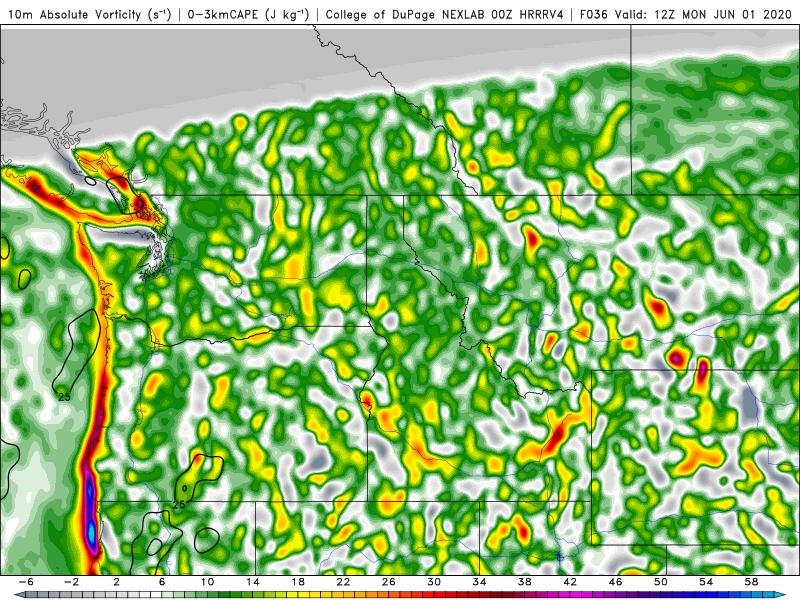Click the "Valid: 12Z MON JUN 01 2020" text
The height and width of the screenshot is (600, 800).
click(x=703, y=15)
